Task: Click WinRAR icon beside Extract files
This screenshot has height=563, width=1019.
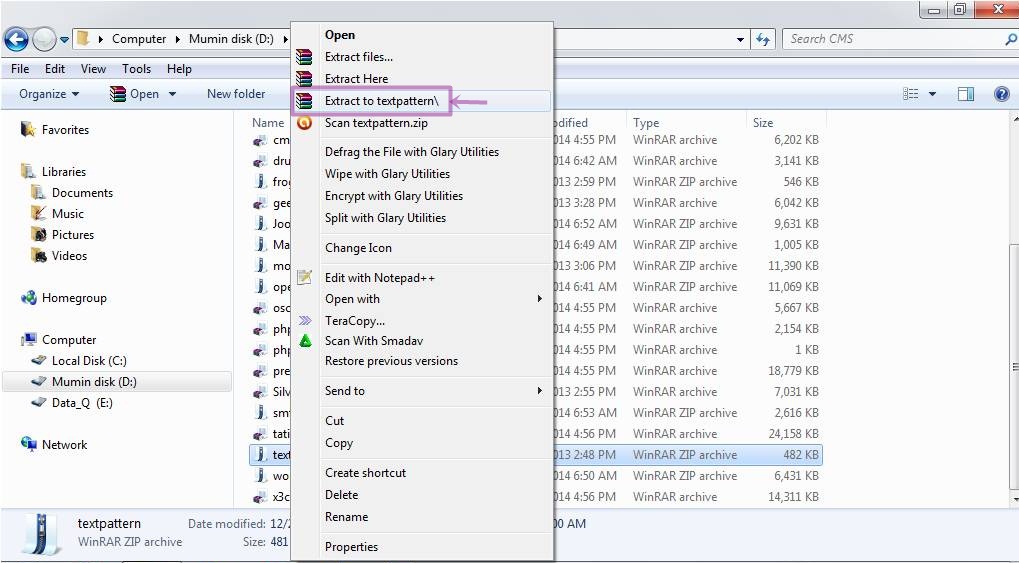Action: [304, 57]
